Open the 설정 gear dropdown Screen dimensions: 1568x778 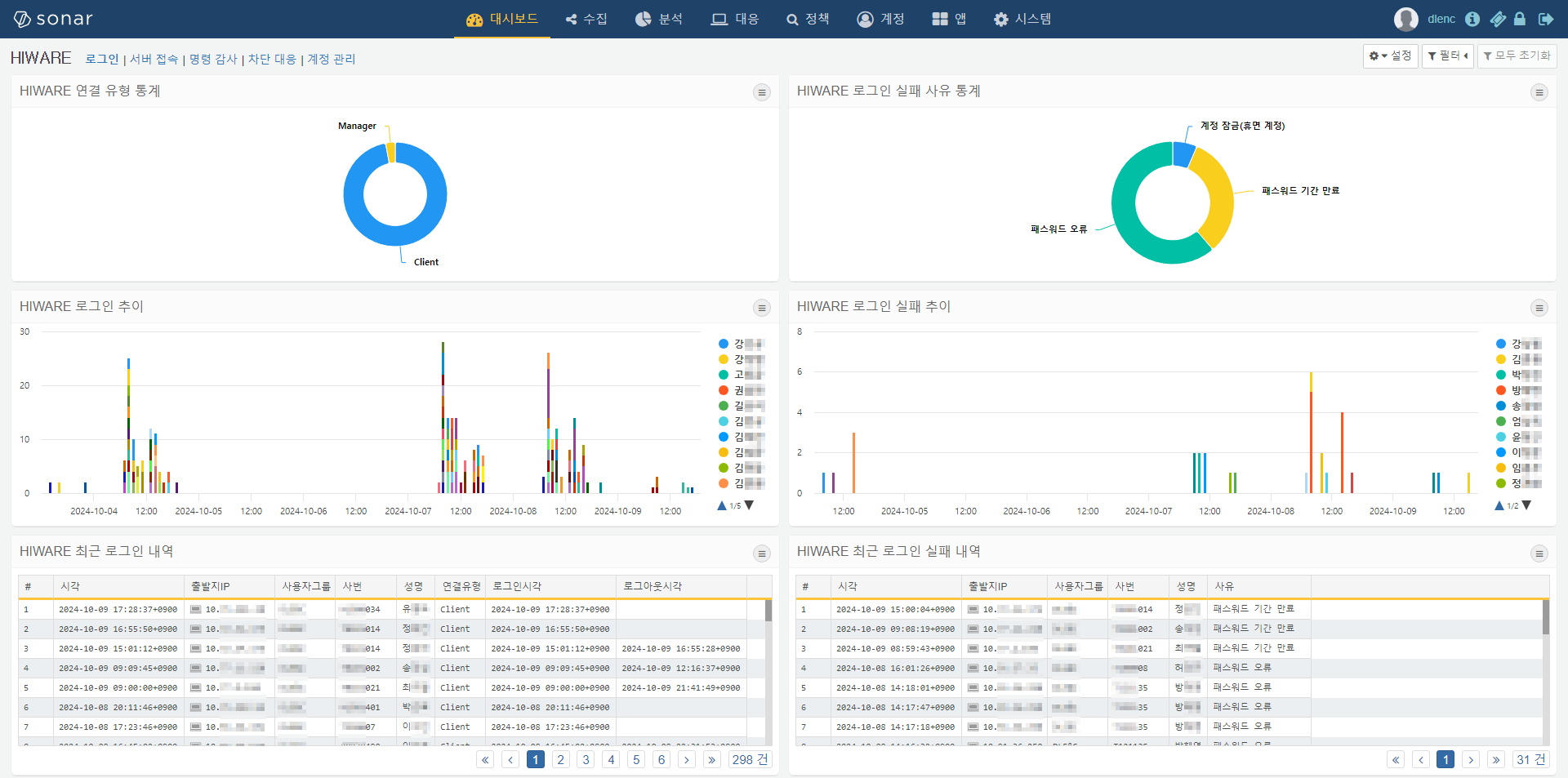[x=1390, y=56]
